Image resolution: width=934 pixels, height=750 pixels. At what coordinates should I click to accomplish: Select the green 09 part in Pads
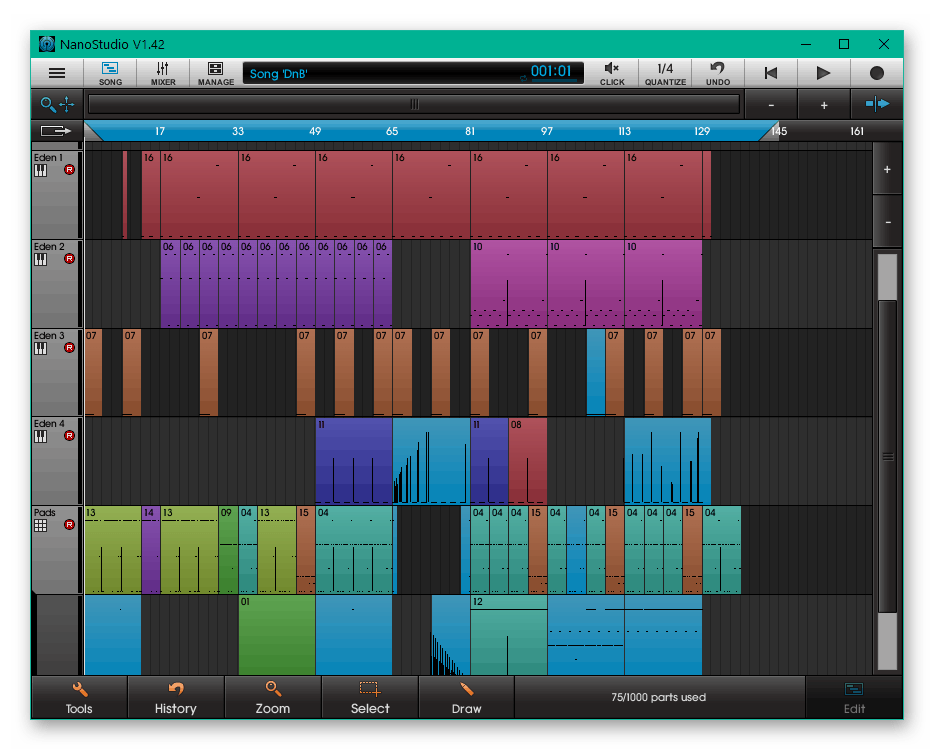coord(228,550)
